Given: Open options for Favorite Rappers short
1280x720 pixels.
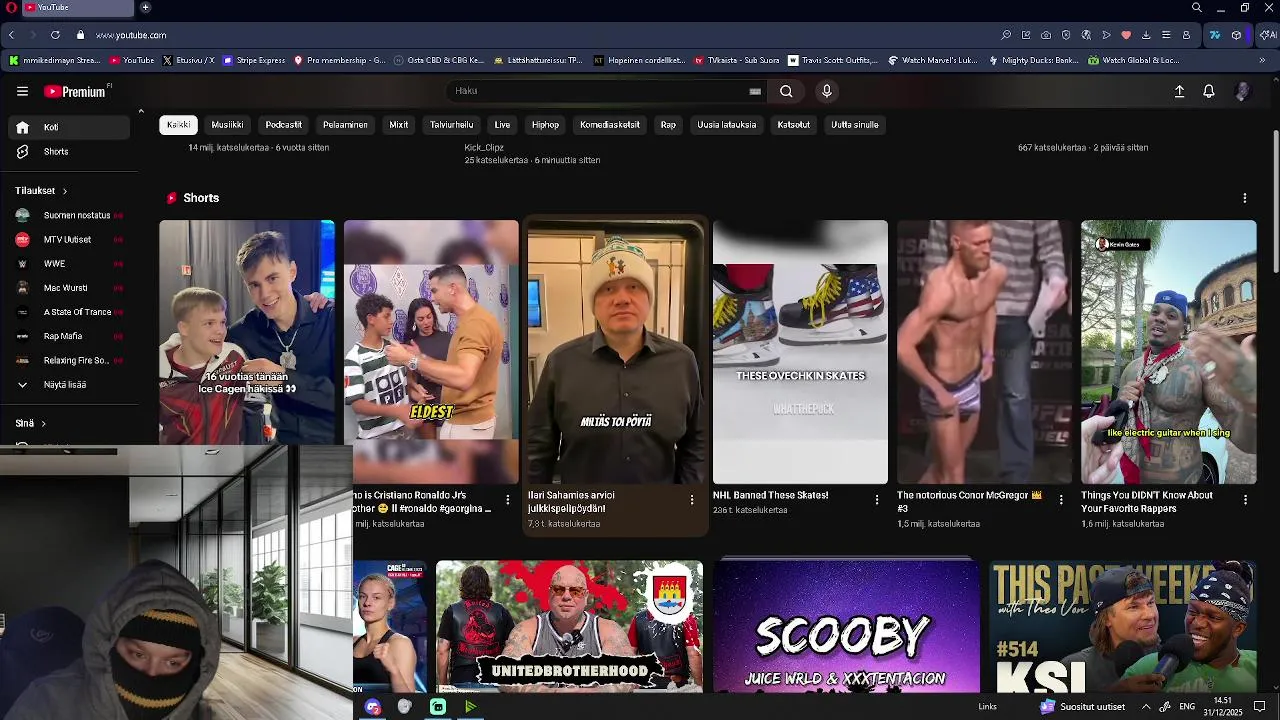Looking at the screenshot, I should tap(1245, 500).
